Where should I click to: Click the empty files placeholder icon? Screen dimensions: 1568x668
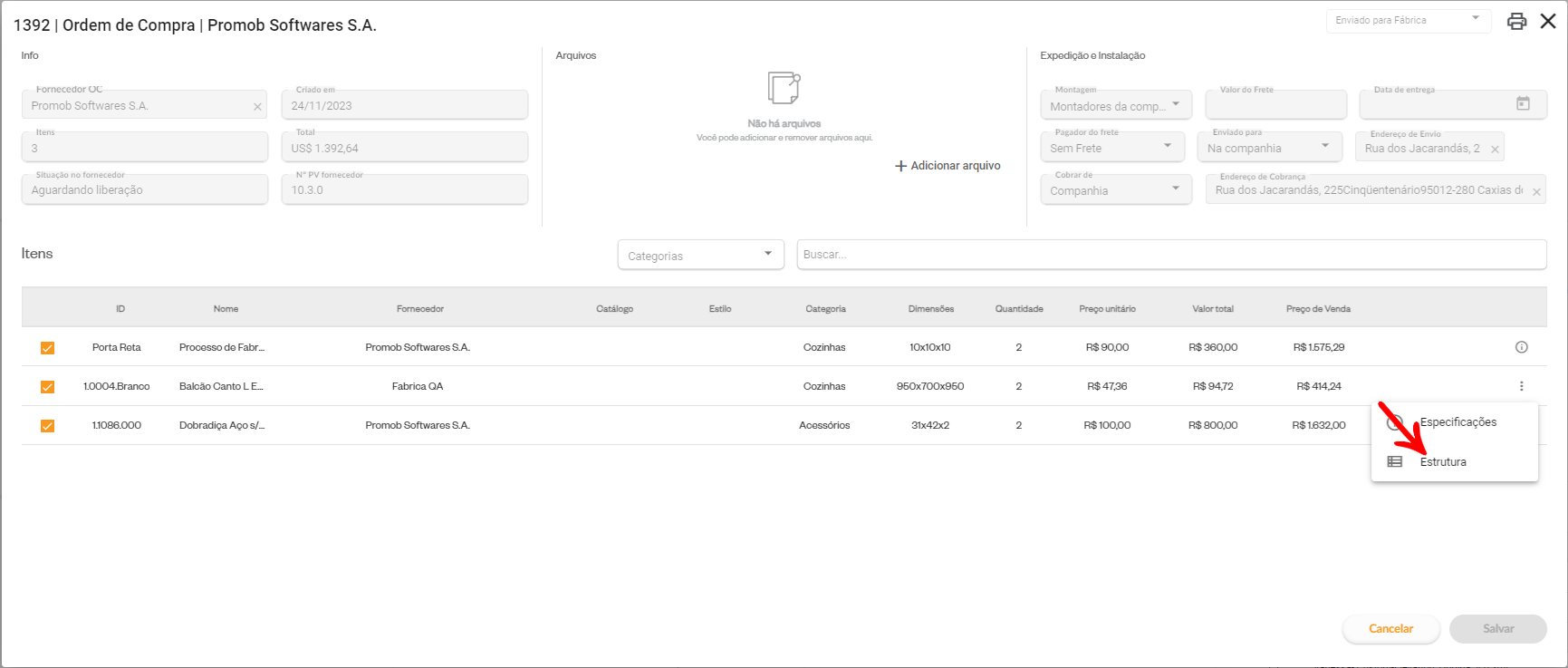coord(784,88)
